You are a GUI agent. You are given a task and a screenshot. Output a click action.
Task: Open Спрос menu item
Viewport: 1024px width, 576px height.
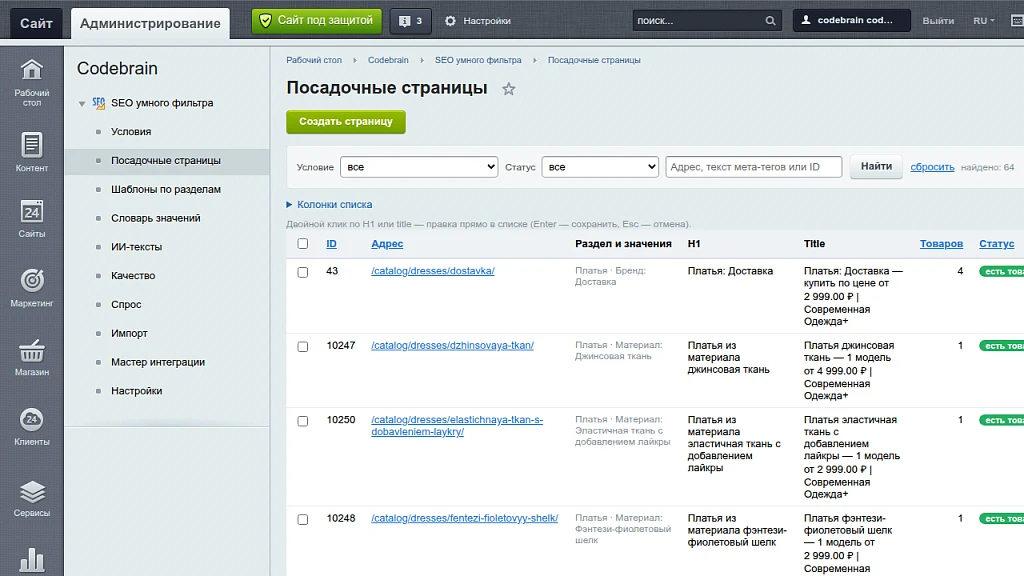tap(126, 304)
